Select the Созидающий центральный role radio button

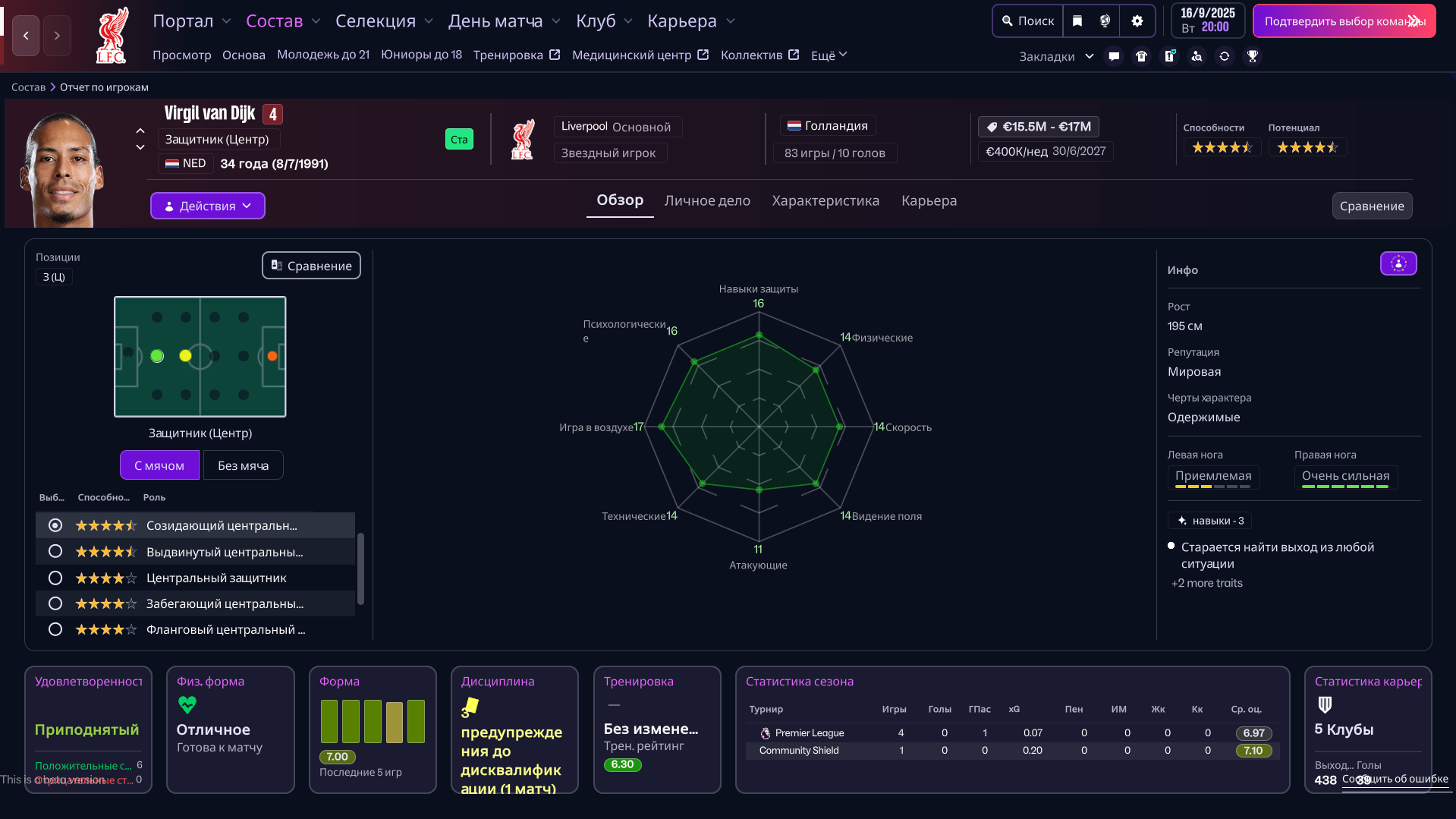(x=55, y=525)
